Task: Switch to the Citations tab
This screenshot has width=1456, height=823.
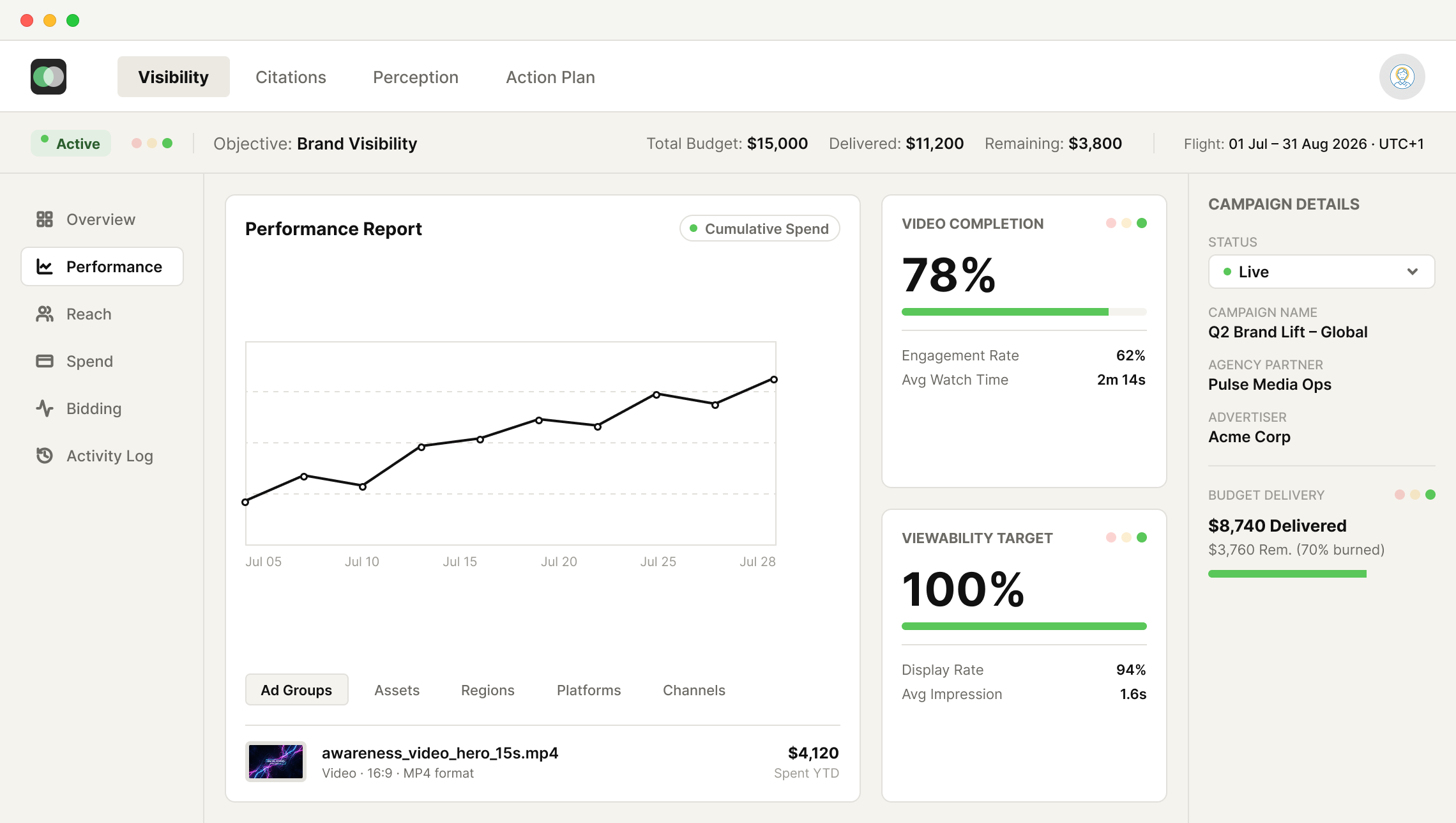Action: (x=291, y=77)
